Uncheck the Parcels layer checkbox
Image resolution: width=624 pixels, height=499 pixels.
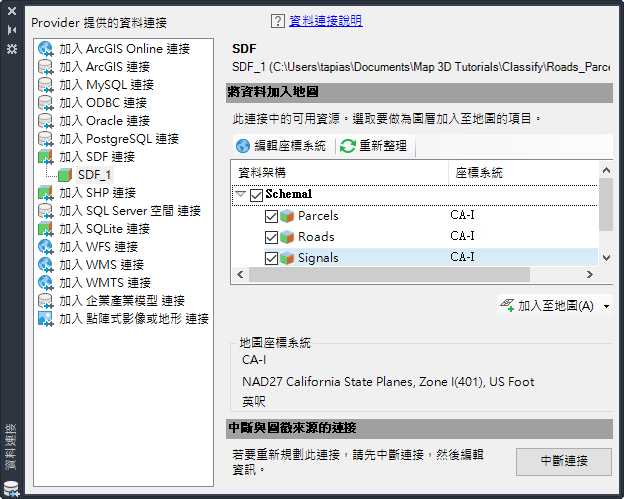point(271,216)
